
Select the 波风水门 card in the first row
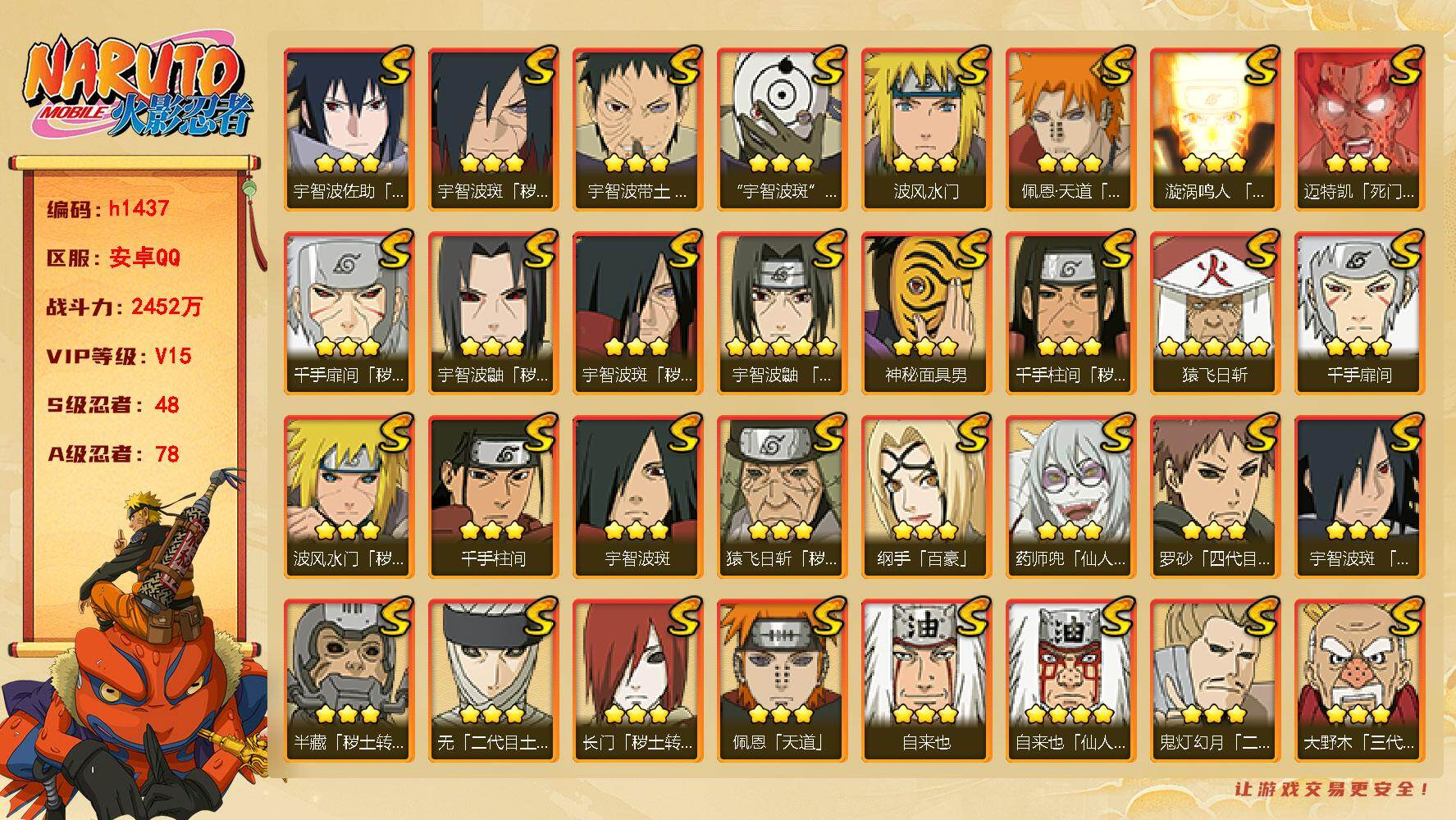pos(925,129)
